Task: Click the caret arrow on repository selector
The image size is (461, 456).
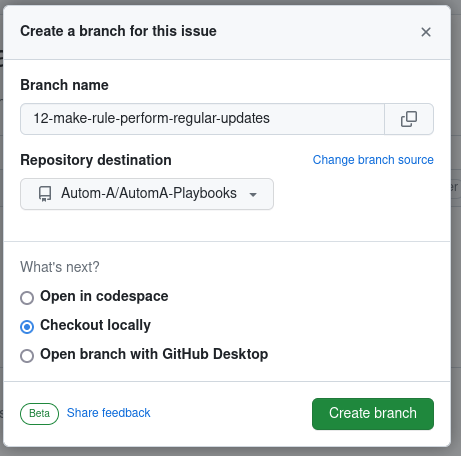Action: 253,194
